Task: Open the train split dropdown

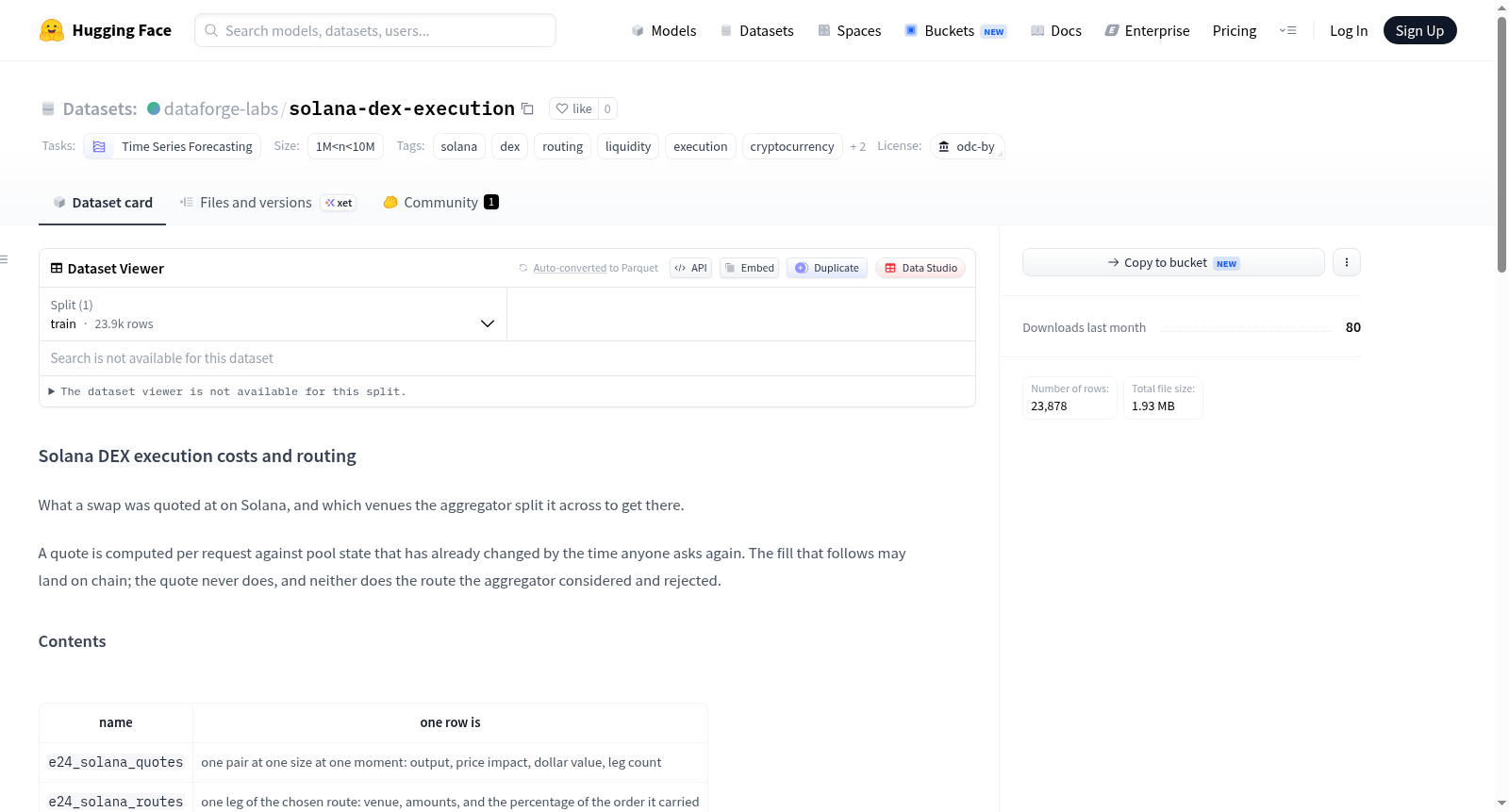Action: point(273,314)
